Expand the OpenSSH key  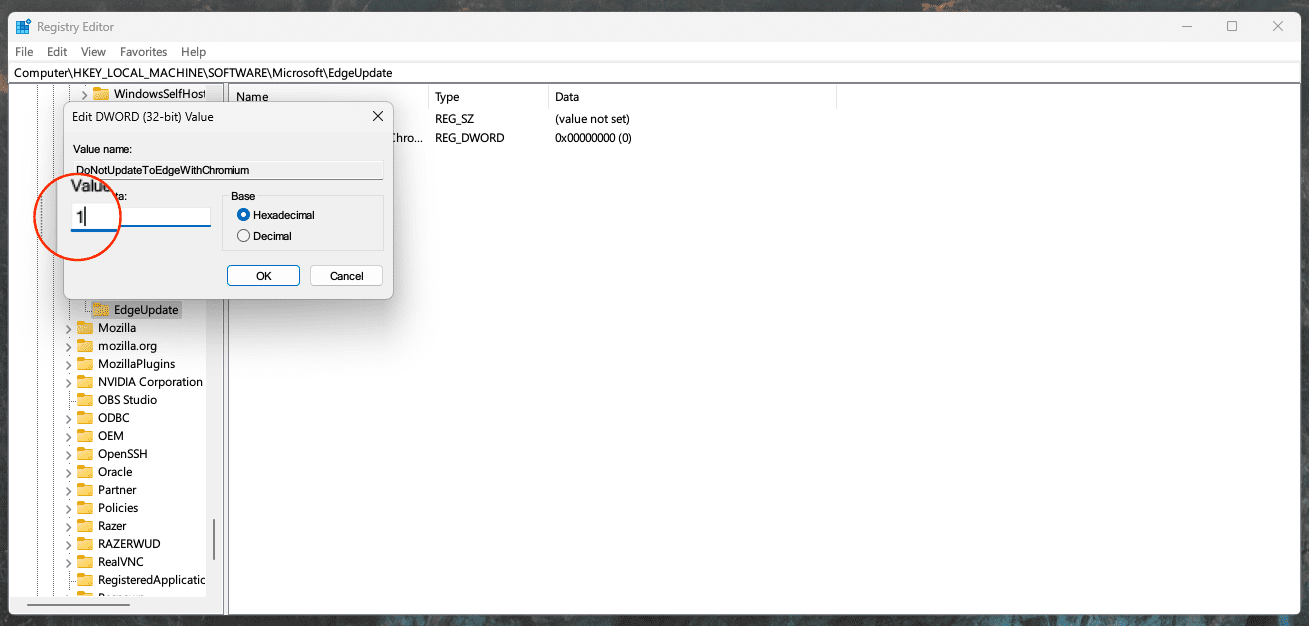(69, 454)
